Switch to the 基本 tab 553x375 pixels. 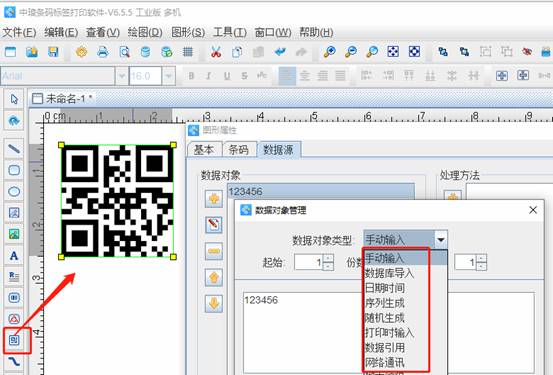[205, 150]
